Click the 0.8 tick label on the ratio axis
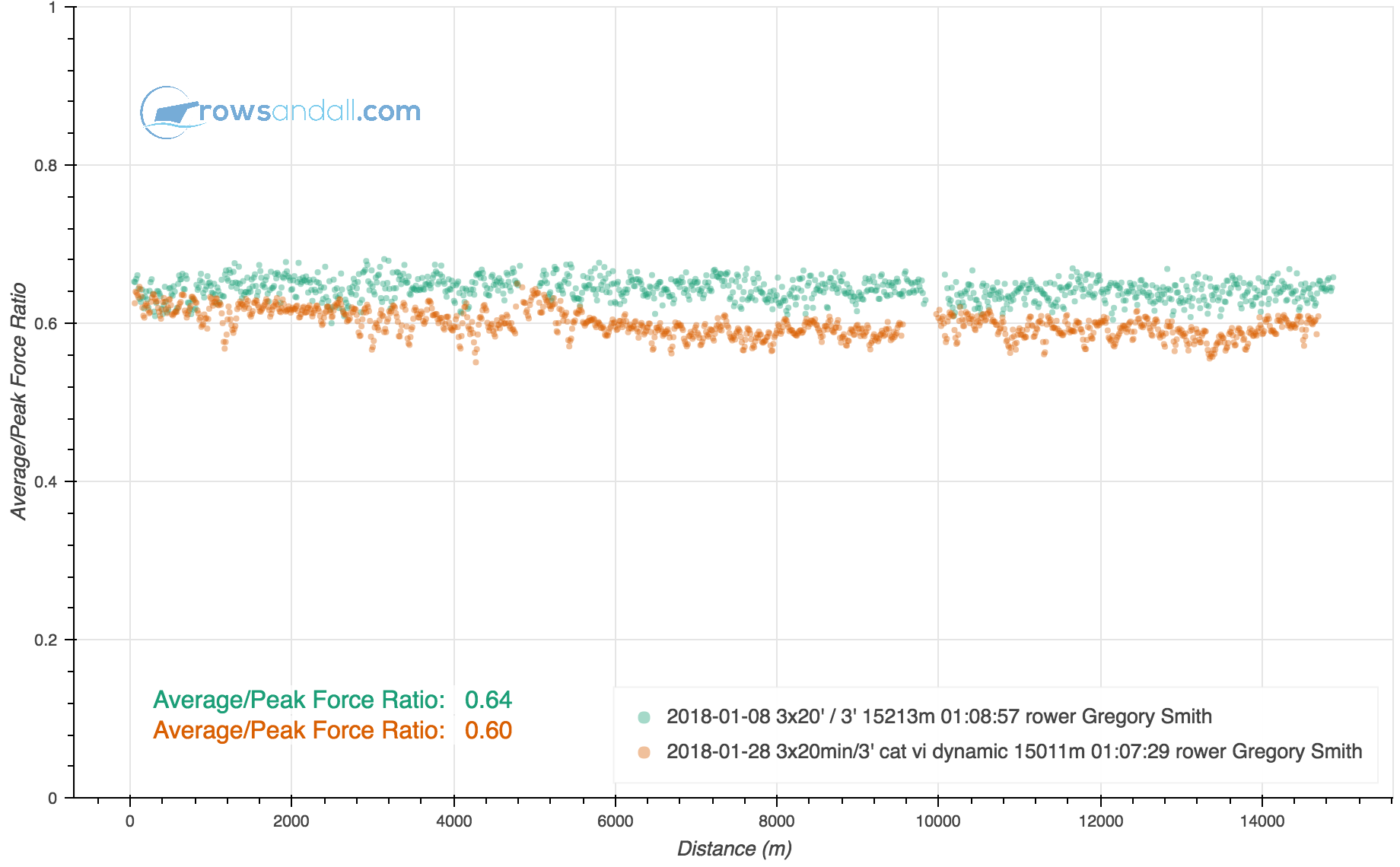This screenshot has height=867, width=1400. click(x=46, y=166)
